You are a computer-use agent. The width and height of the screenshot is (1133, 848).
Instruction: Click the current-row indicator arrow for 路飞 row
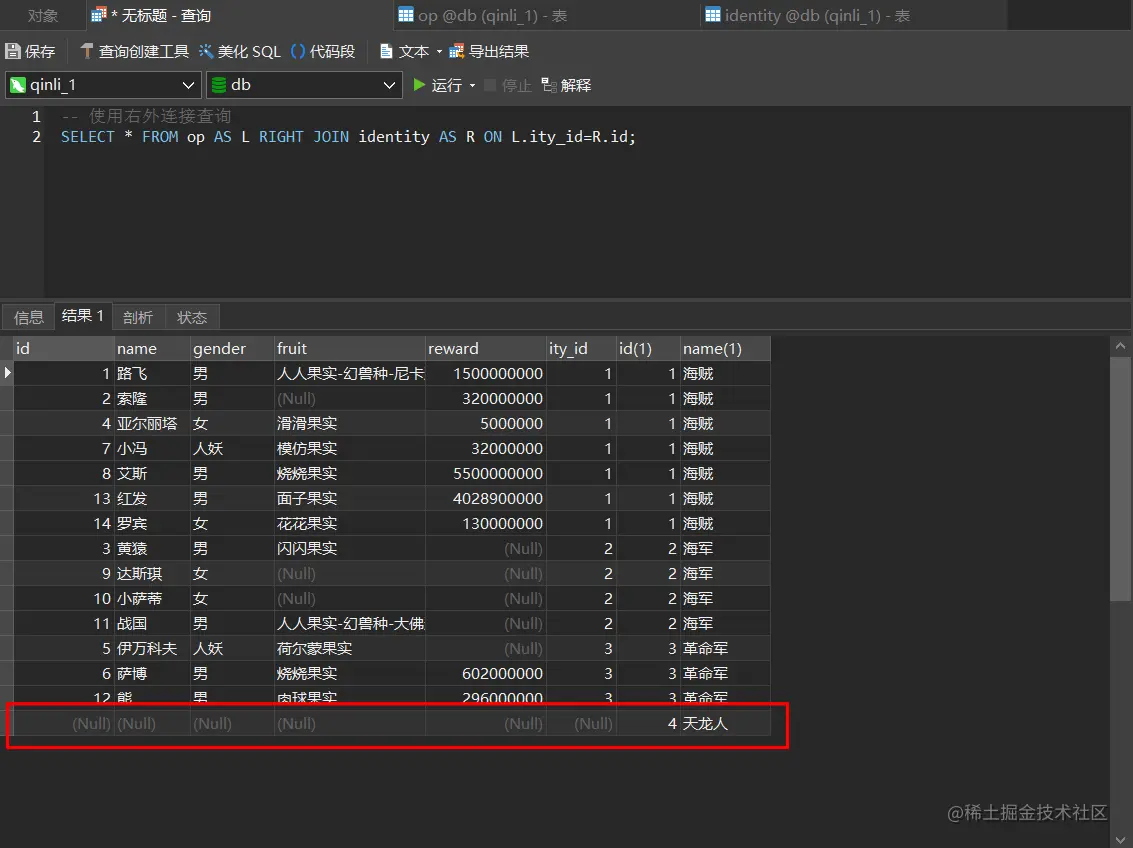(x=7, y=373)
